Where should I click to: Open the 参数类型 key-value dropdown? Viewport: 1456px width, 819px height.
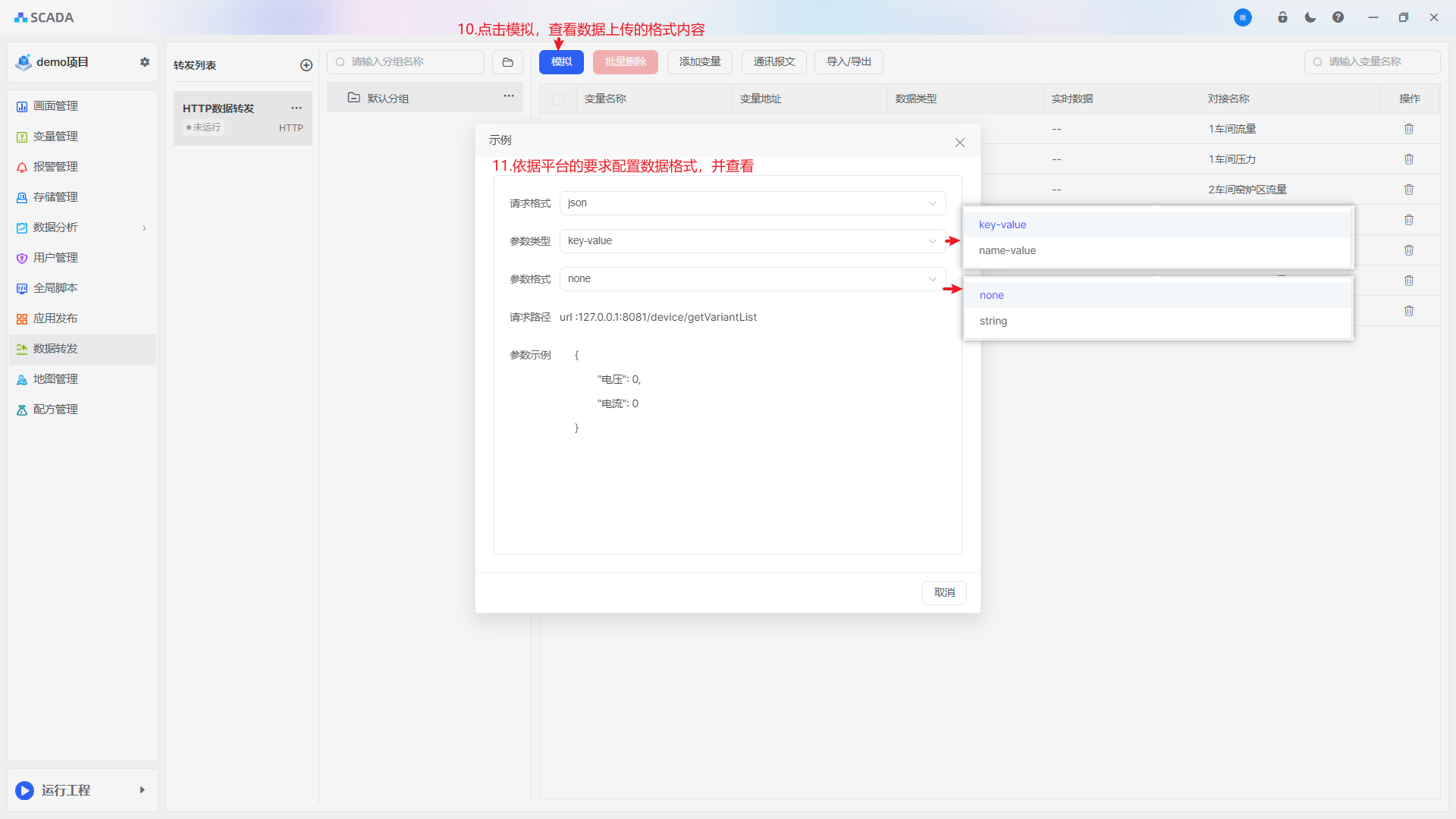(x=752, y=241)
